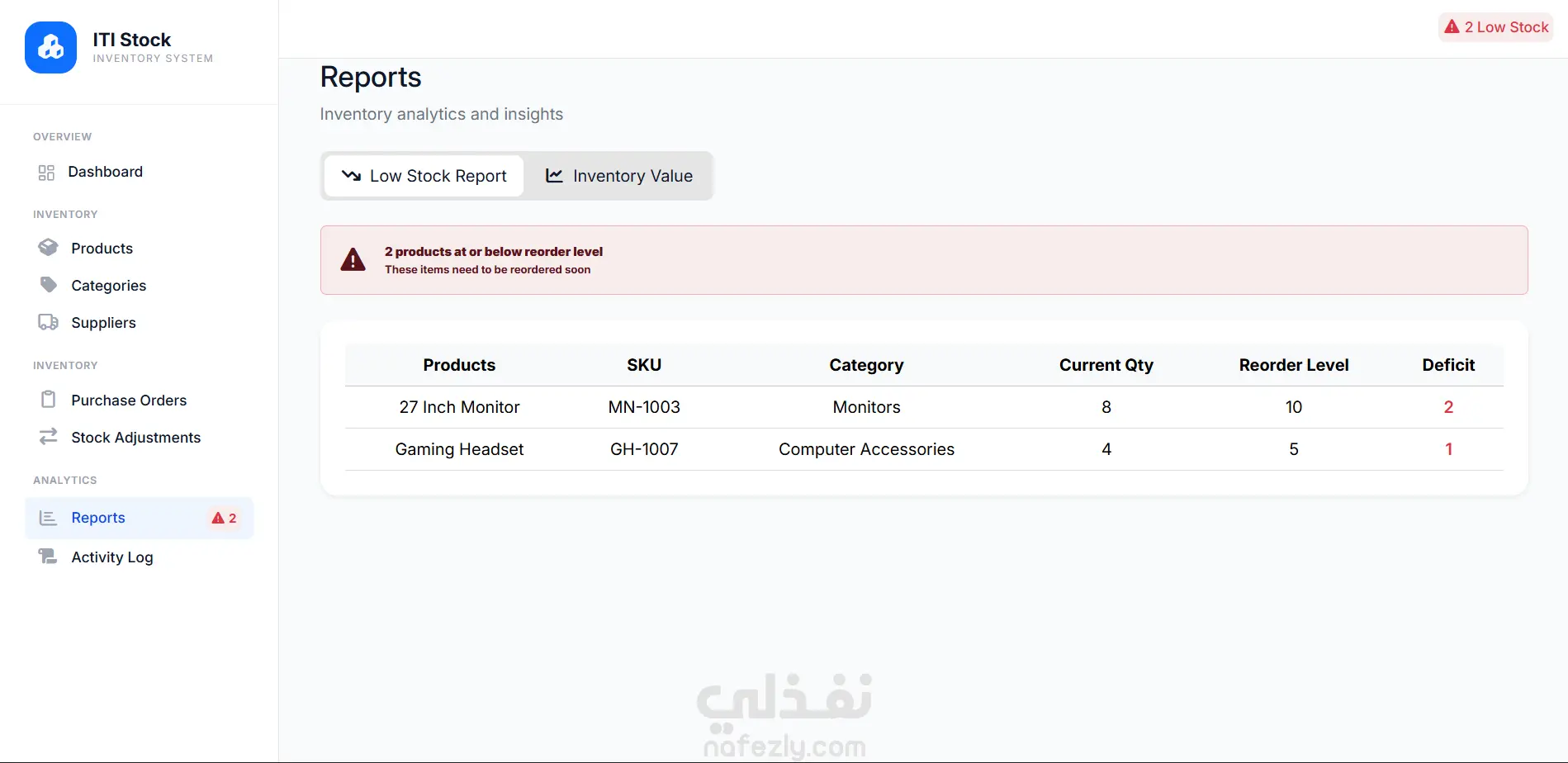Click the Categories tag icon
This screenshot has height=763, width=1568.
(x=48, y=285)
